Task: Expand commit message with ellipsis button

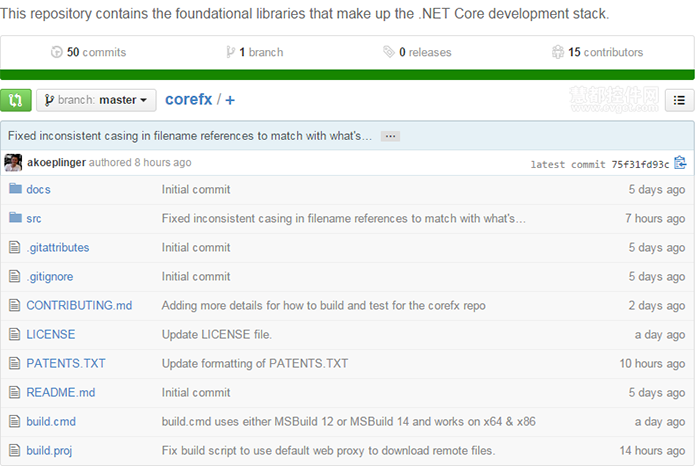Action: click(x=390, y=136)
